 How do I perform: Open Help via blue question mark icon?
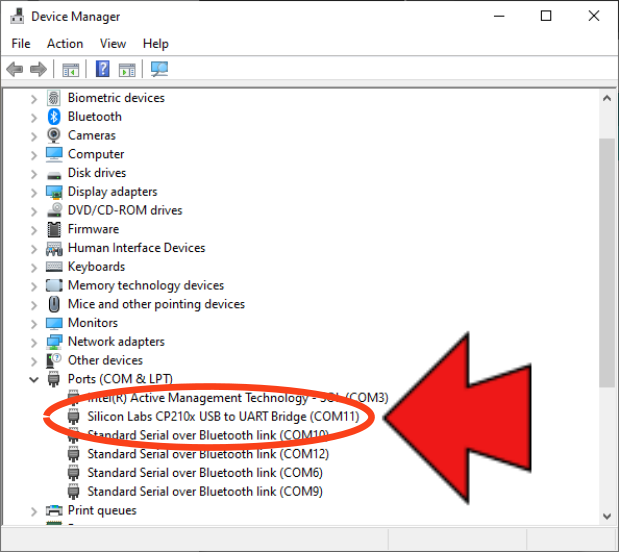[x=102, y=69]
